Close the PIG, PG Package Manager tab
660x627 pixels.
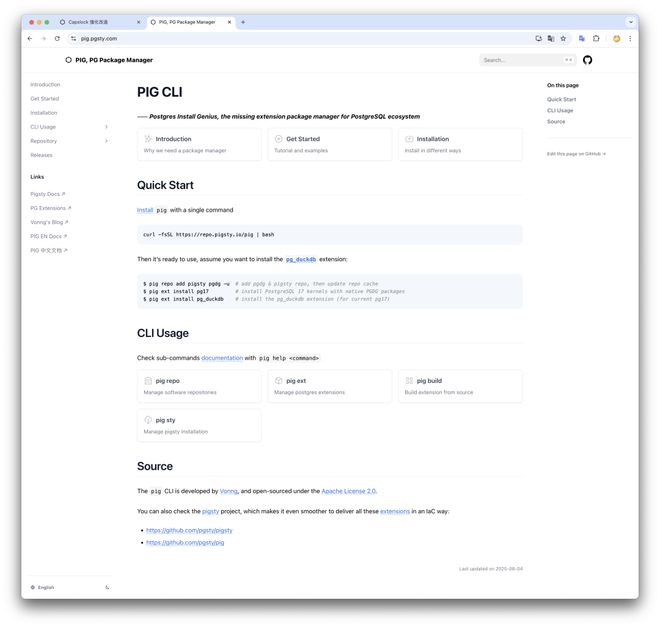(x=229, y=22)
